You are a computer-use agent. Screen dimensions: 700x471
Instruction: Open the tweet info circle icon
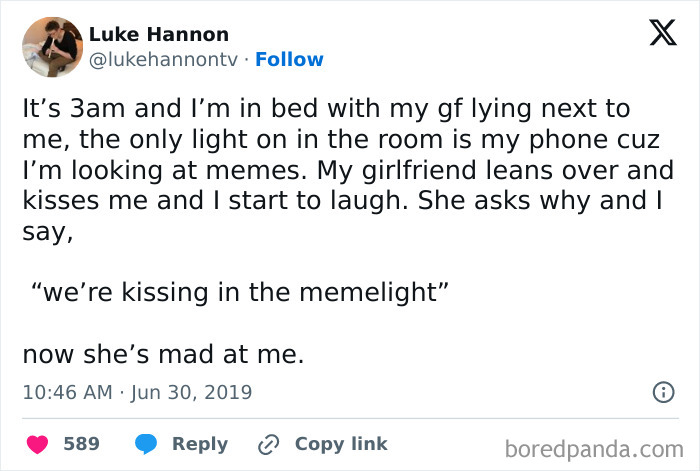click(662, 393)
